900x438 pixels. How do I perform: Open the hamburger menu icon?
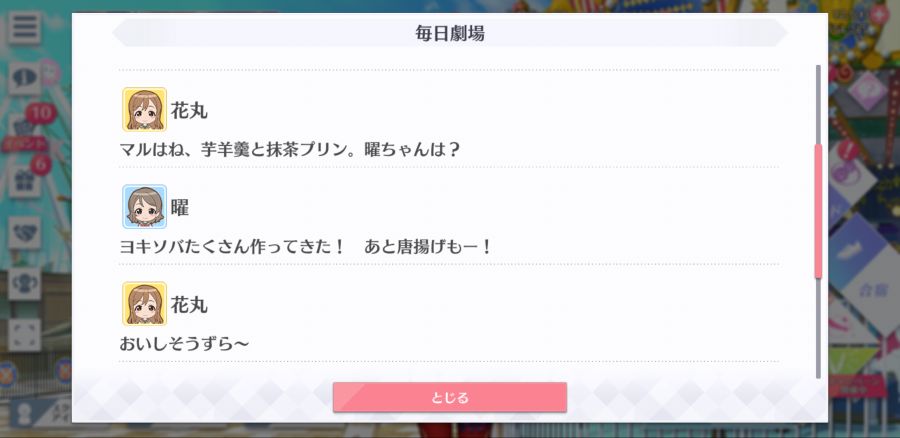tap(24, 27)
